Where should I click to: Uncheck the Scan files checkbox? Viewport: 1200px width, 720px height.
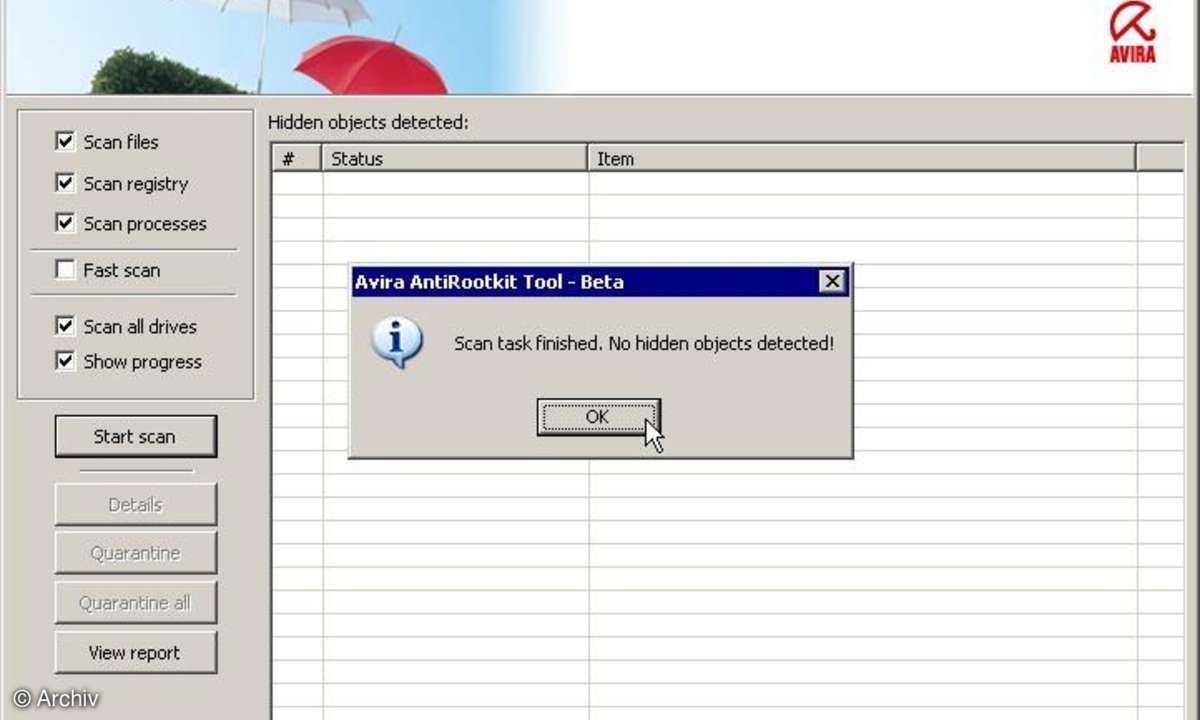click(x=65, y=142)
